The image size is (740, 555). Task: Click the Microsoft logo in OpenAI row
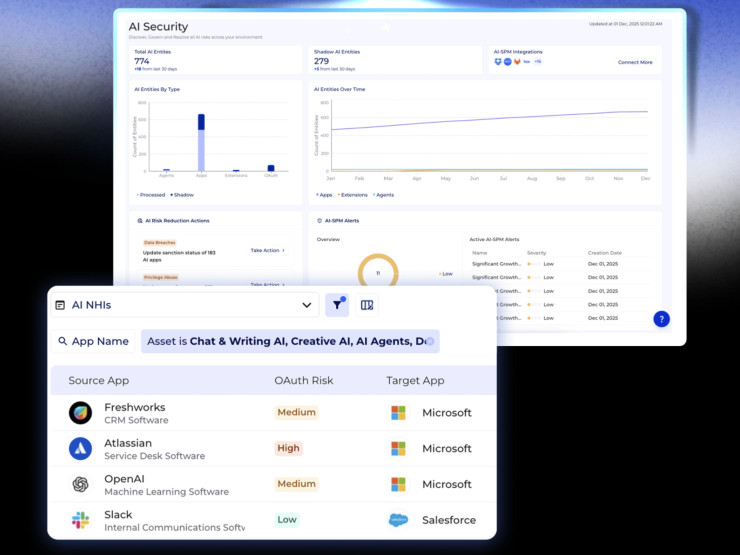coord(398,484)
